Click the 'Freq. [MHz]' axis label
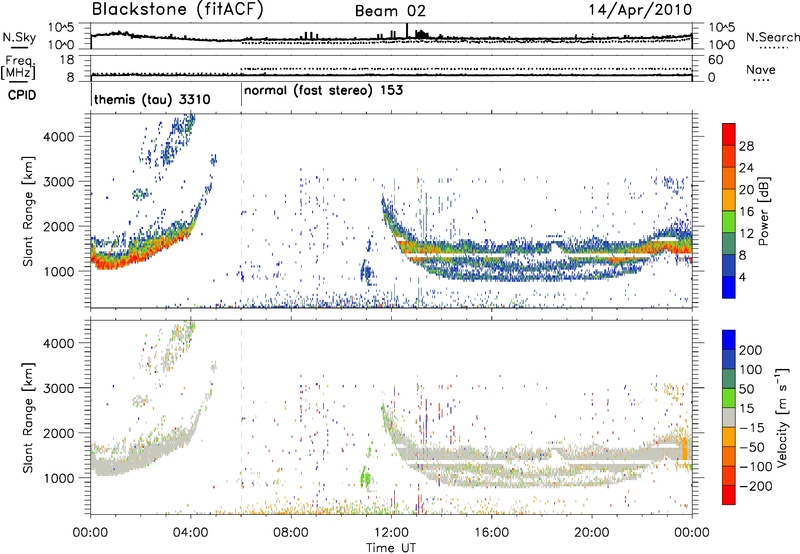Viewport: 800px width, 554px height. [18, 68]
